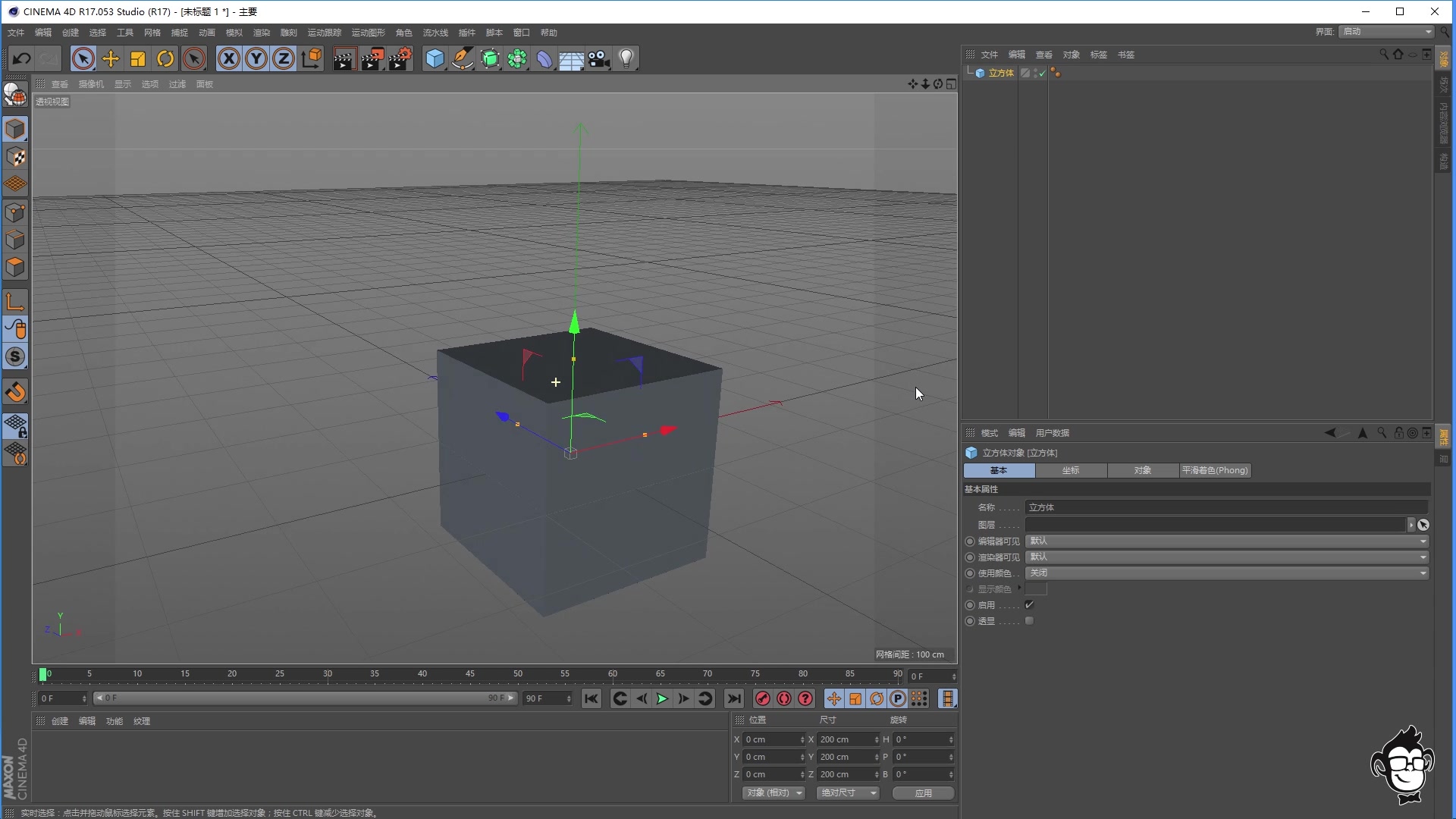Image resolution: width=1456 pixels, height=819 pixels.
Task: Open the Render View icon
Action: tap(345, 58)
